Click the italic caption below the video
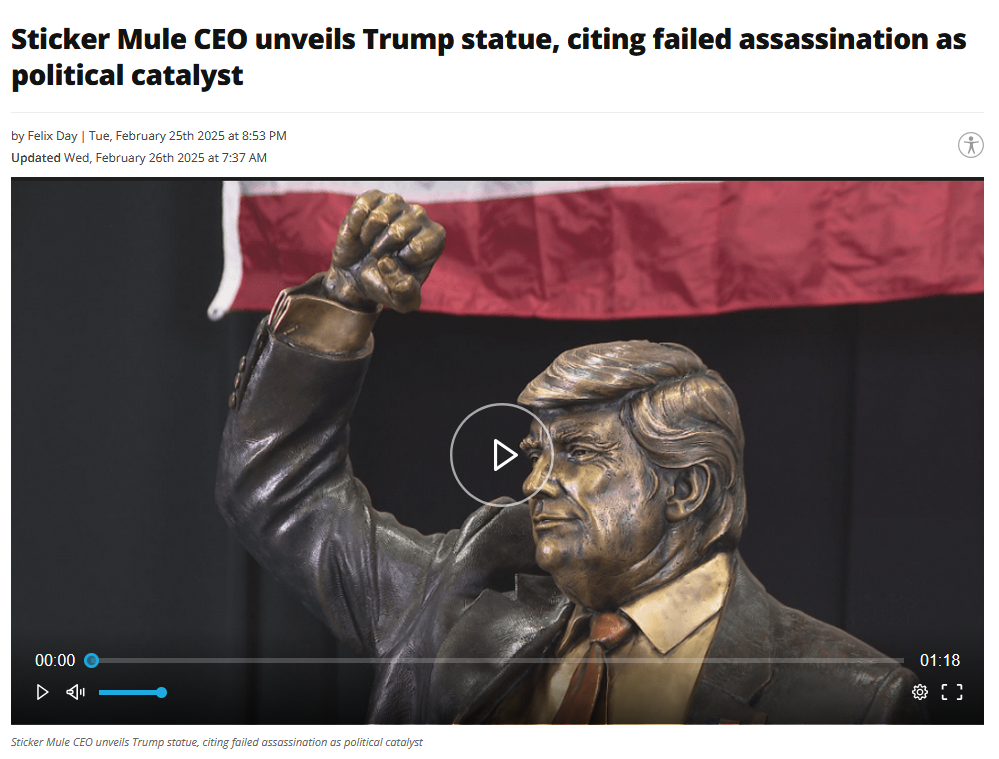Screen dimensions: 999x759 click(217, 742)
